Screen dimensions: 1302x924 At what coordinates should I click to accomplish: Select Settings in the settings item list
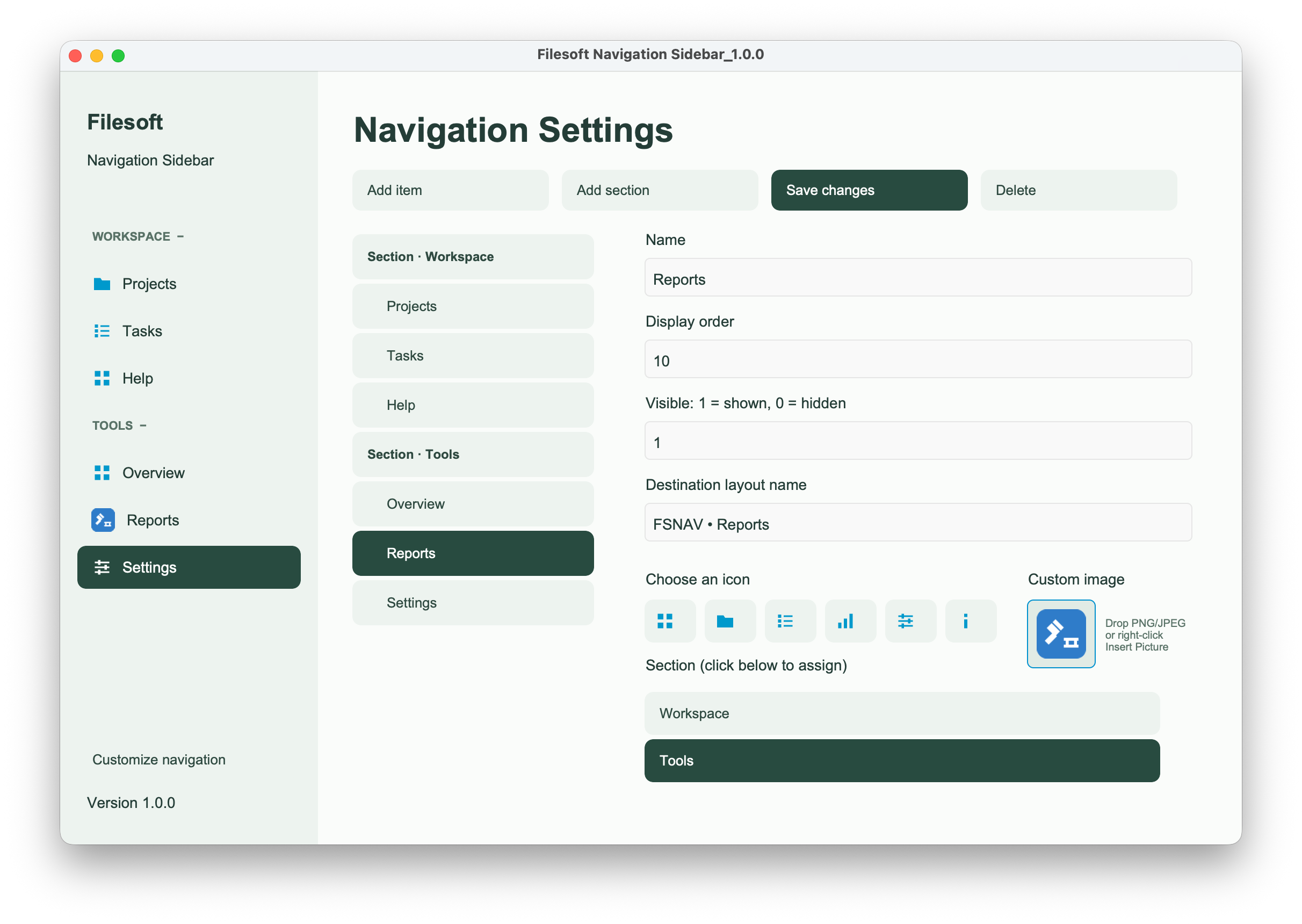(473, 603)
